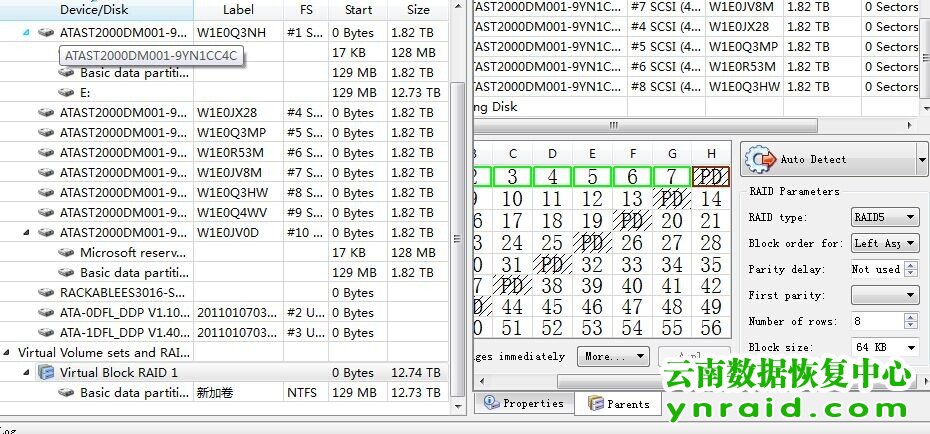Click the More... button
The width and height of the screenshot is (930, 434).
(x=612, y=357)
